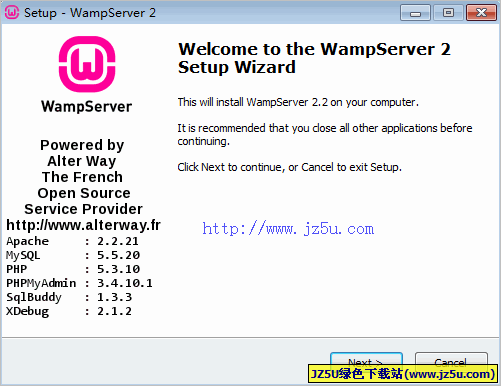
Task: Click the 'Click Next to continue' instruction text
Action: coord(289,167)
